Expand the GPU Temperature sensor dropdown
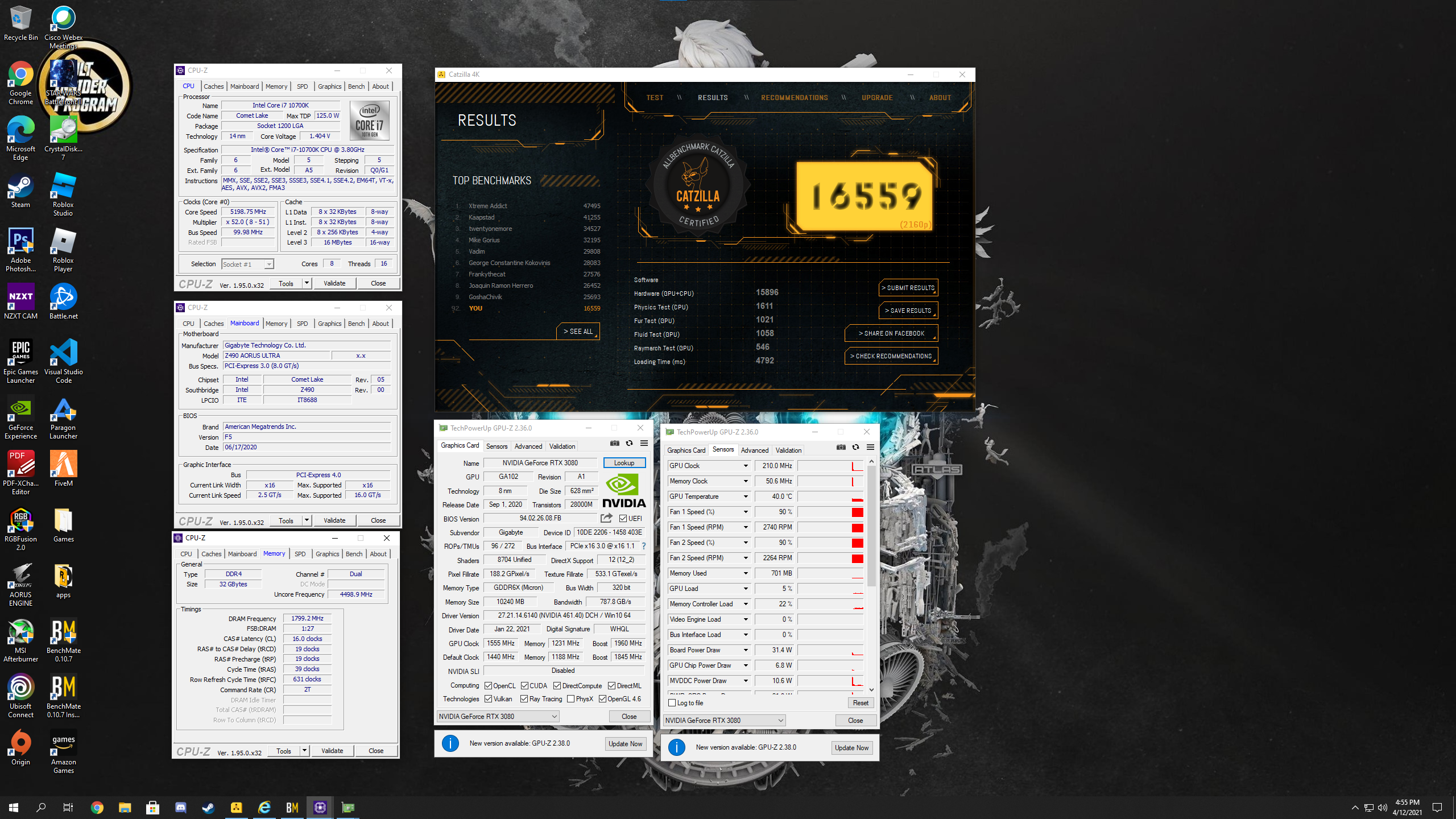The height and width of the screenshot is (819, 1456). pyautogui.click(x=745, y=497)
